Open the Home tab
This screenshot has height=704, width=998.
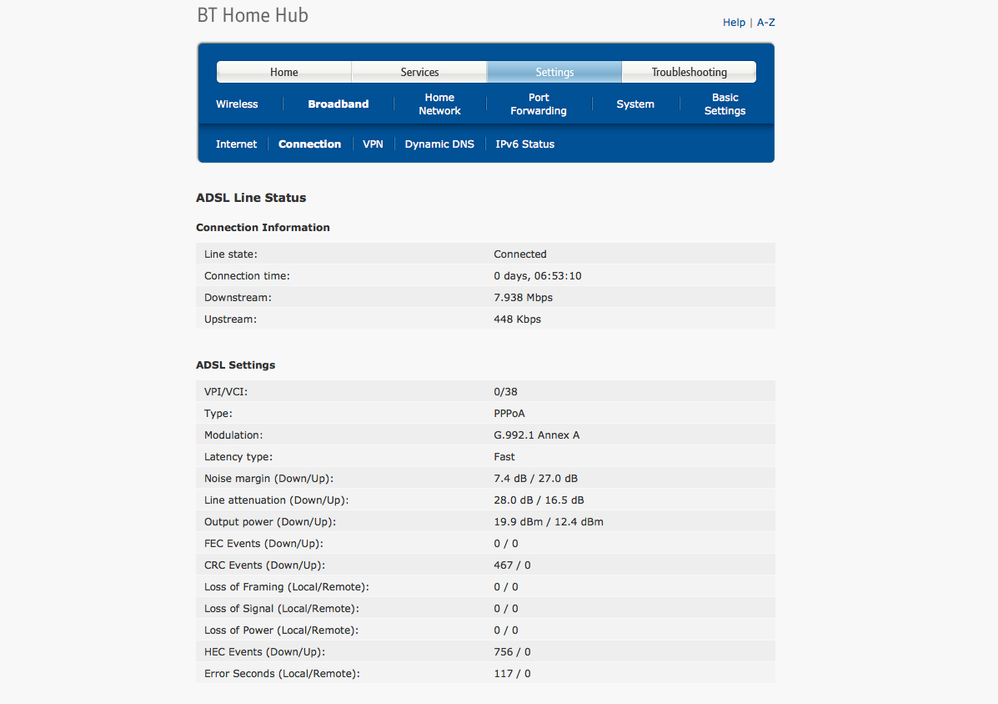pos(284,72)
